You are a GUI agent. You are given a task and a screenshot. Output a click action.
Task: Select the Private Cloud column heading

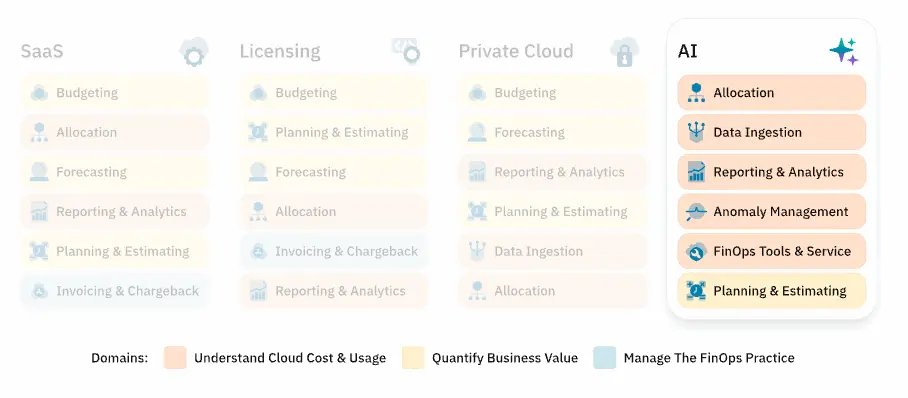point(516,51)
